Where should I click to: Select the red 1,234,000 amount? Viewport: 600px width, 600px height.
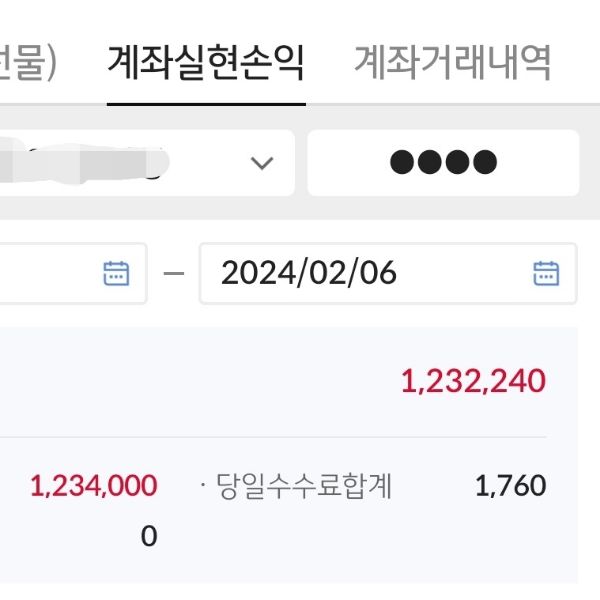click(94, 486)
